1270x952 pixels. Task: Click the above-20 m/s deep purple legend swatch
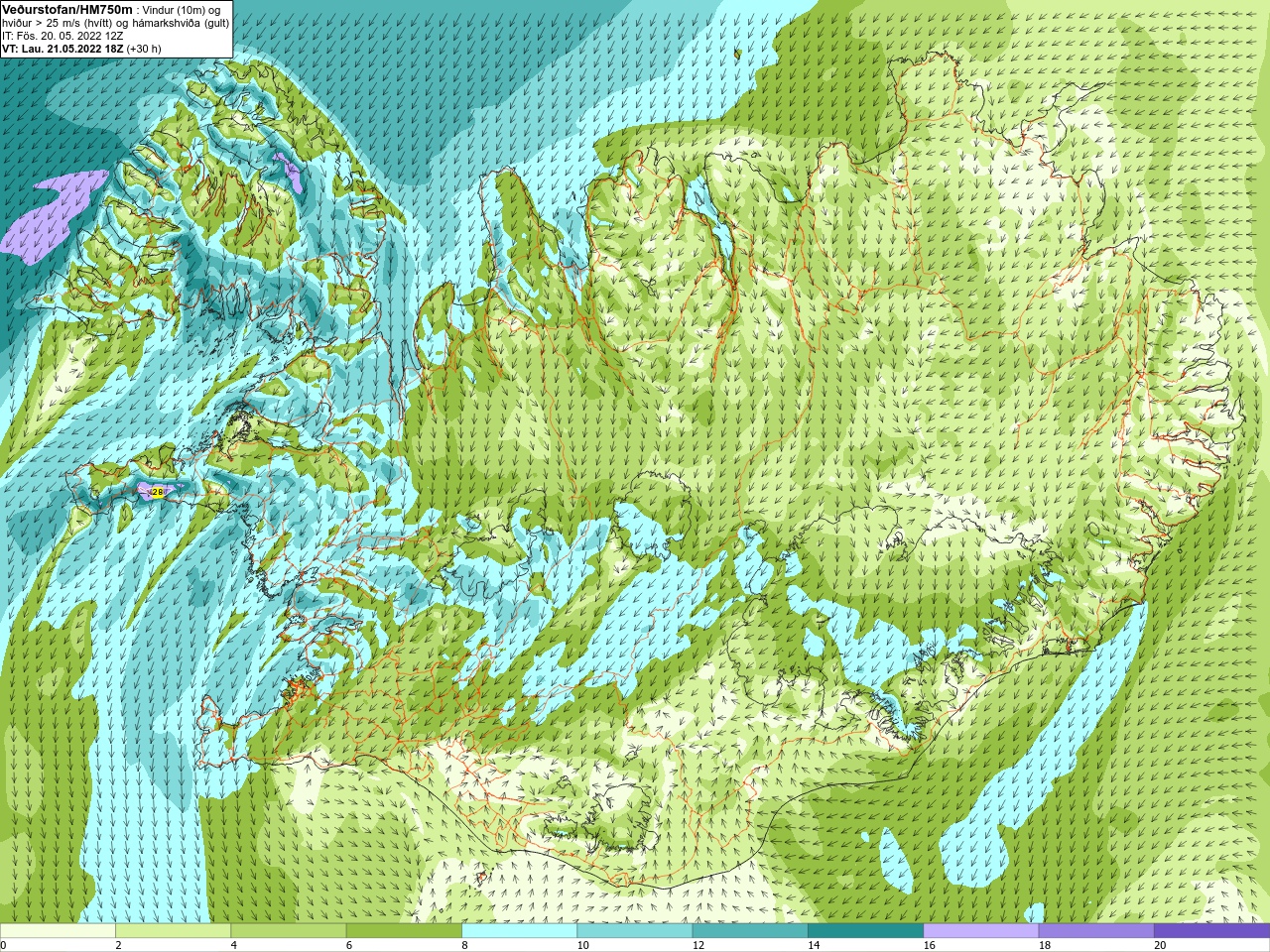pyautogui.click(x=1211, y=931)
